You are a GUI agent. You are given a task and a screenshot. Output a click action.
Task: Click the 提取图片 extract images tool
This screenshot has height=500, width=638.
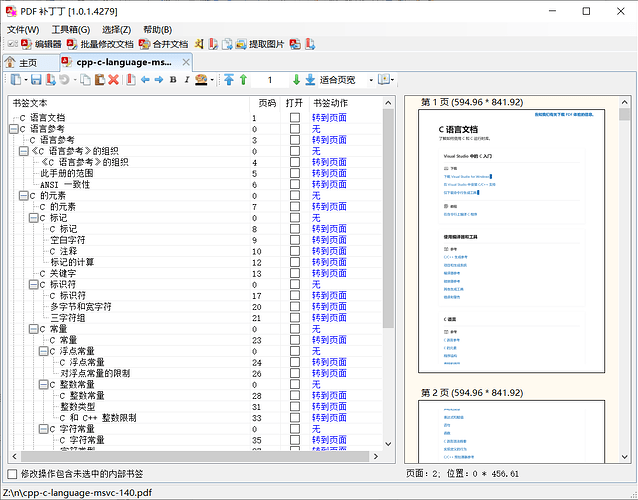tap(260, 44)
